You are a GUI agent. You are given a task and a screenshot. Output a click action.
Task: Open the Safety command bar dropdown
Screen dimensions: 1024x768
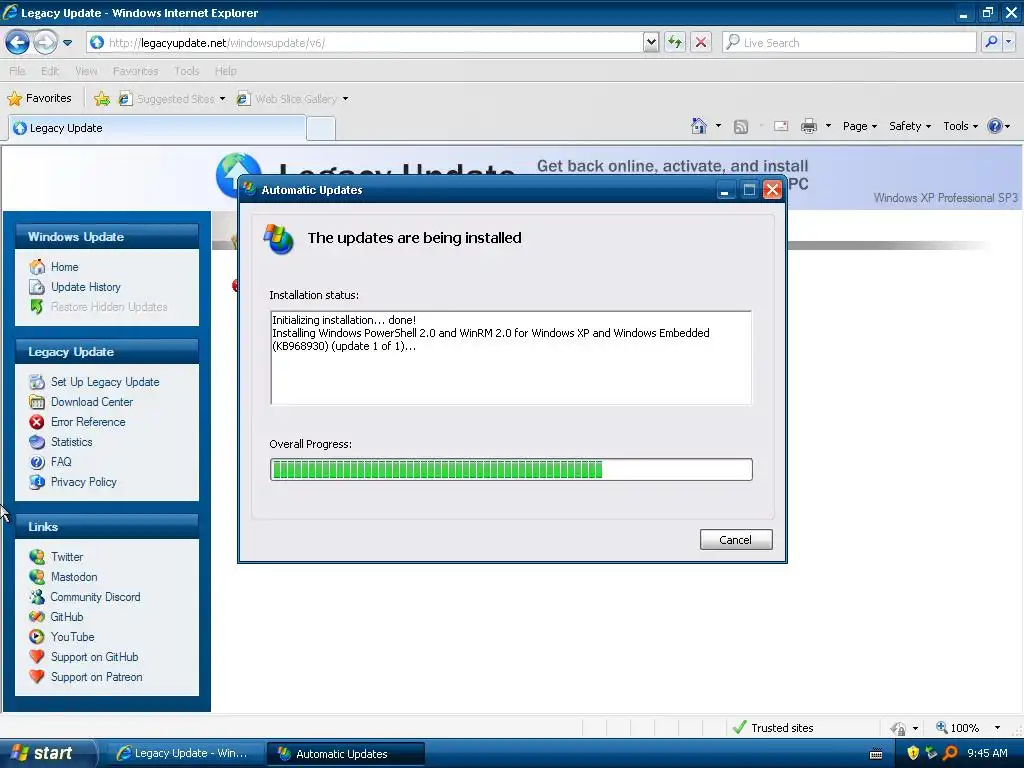(910, 126)
